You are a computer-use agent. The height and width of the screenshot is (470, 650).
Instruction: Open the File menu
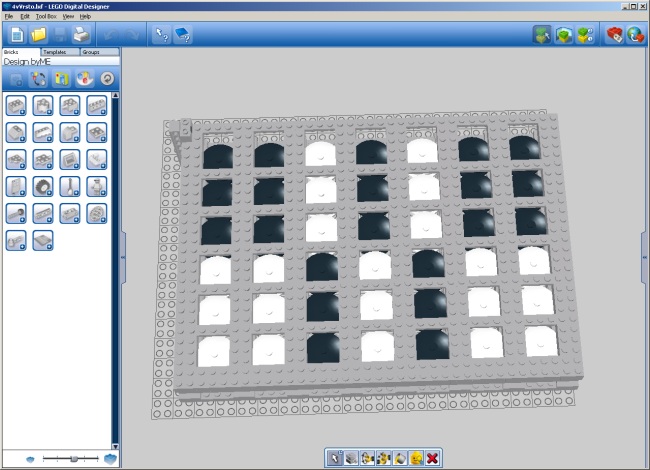[x=9, y=17]
